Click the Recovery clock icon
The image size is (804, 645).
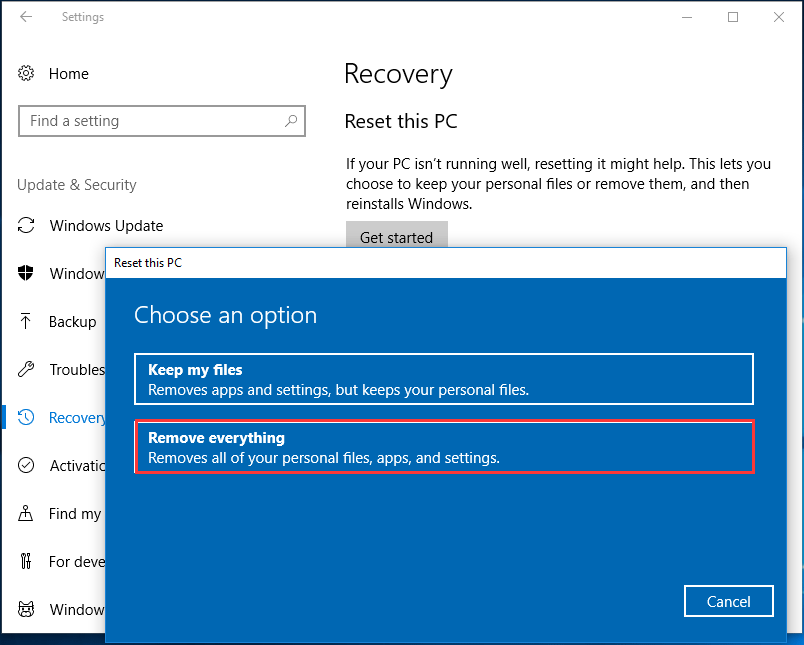pos(26,417)
